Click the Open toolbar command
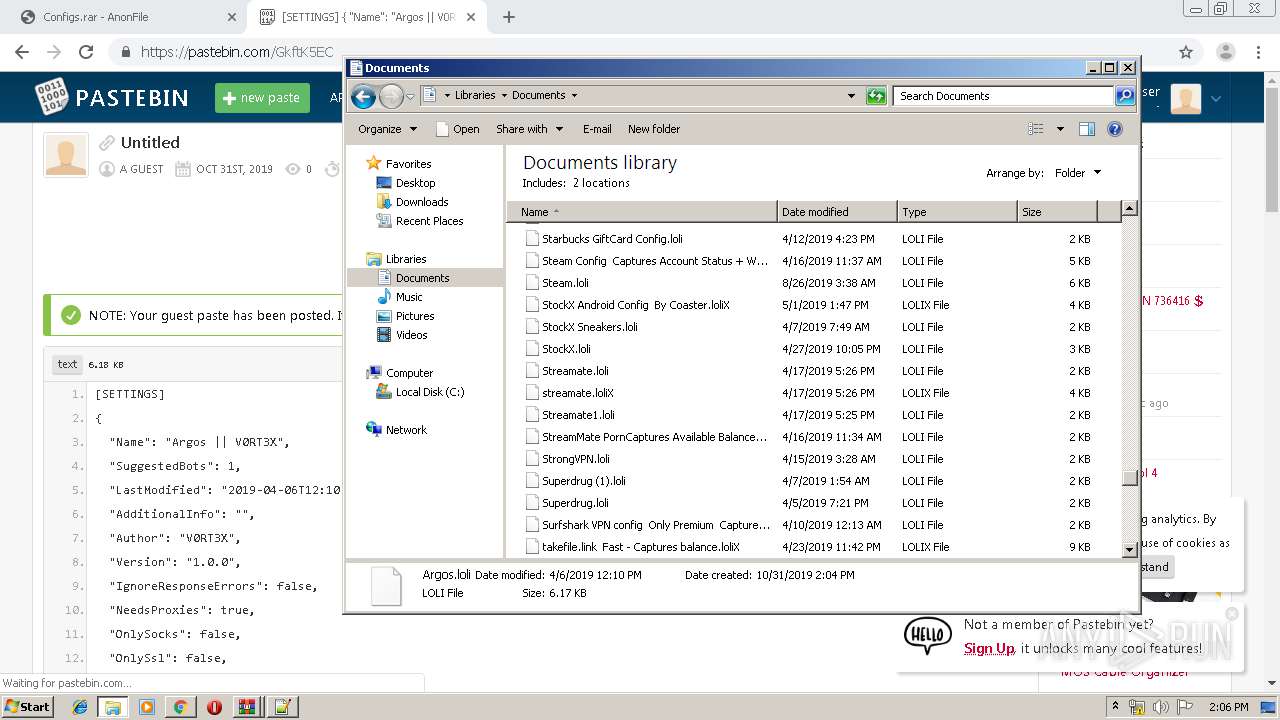Screen dimensions: 1280x720 [458, 129]
